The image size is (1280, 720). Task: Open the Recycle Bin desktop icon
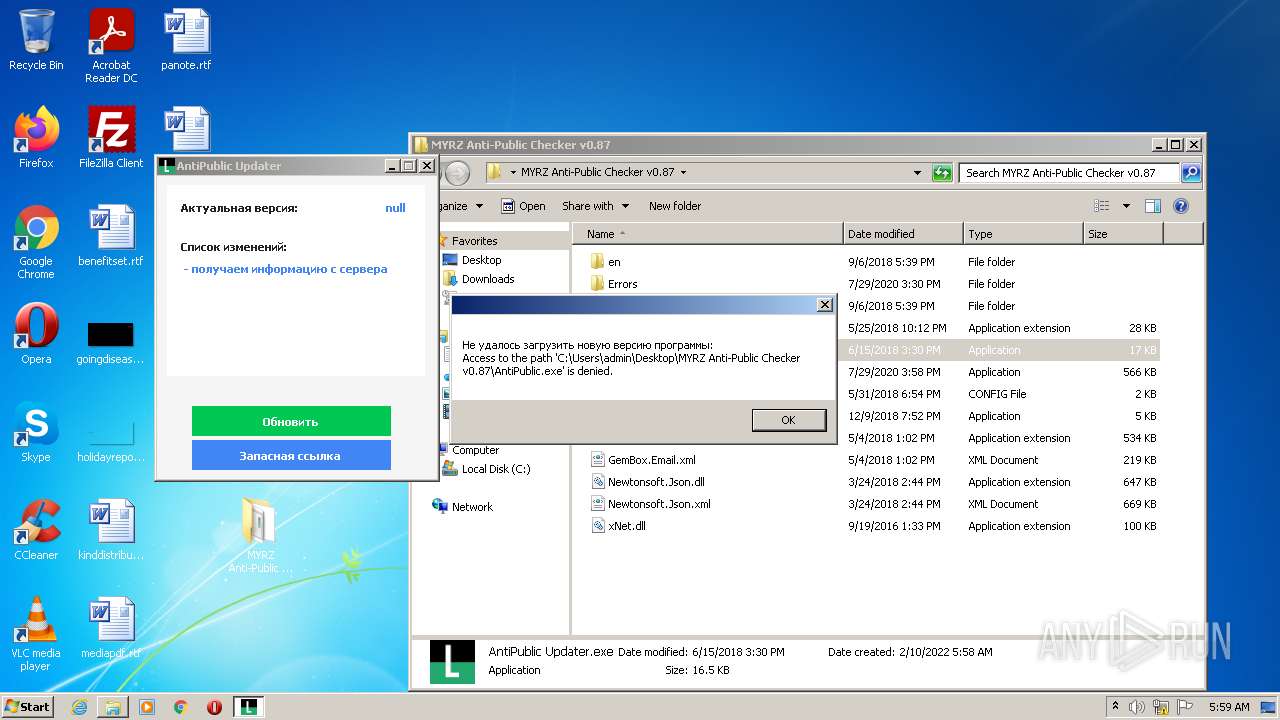click(x=36, y=40)
